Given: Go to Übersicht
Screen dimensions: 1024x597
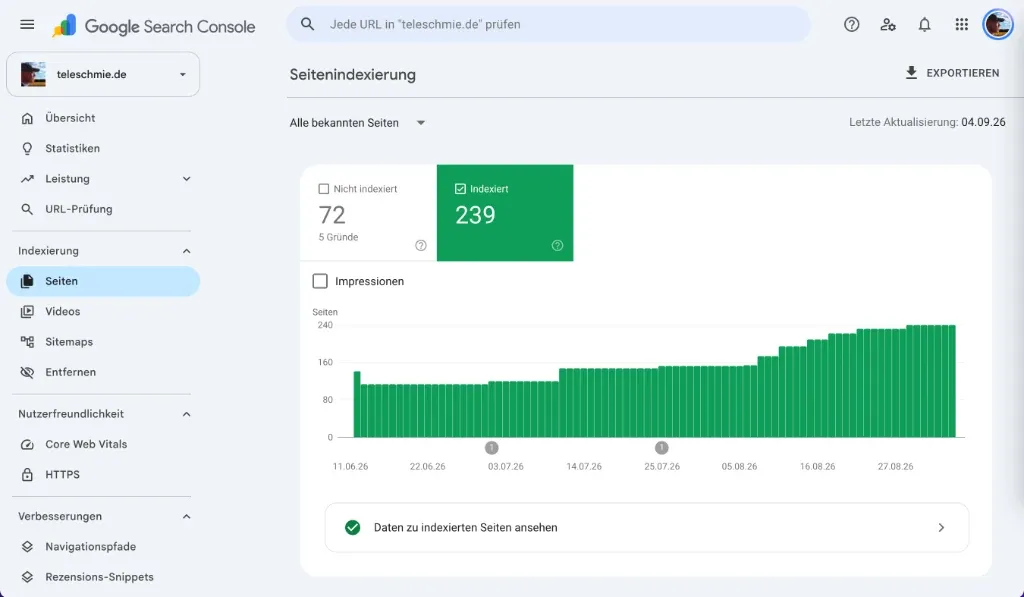Looking at the screenshot, I should (x=103, y=118).
